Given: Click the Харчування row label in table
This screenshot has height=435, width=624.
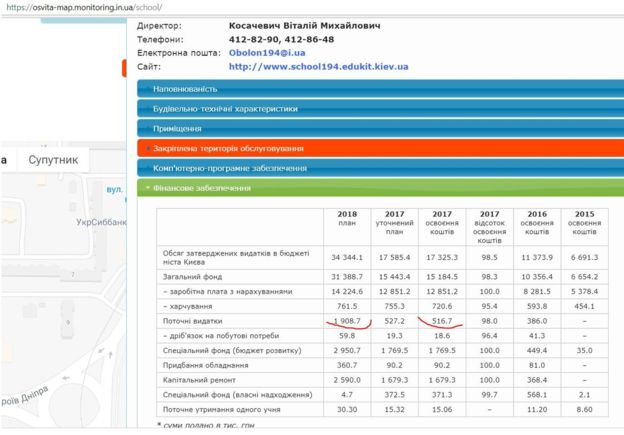Looking at the screenshot, I should click(x=188, y=308).
